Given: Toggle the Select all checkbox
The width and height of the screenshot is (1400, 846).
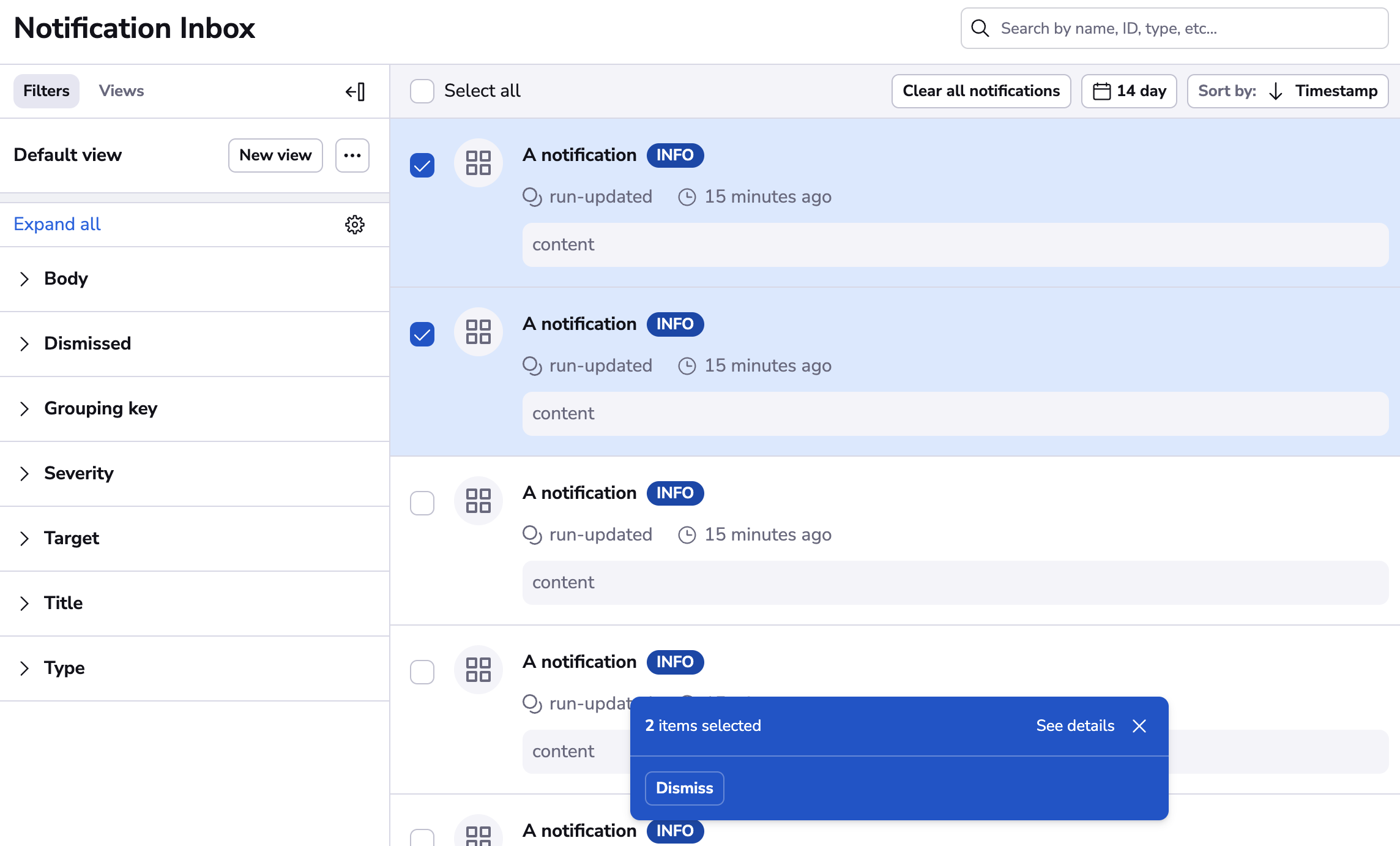Looking at the screenshot, I should click(x=422, y=91).
